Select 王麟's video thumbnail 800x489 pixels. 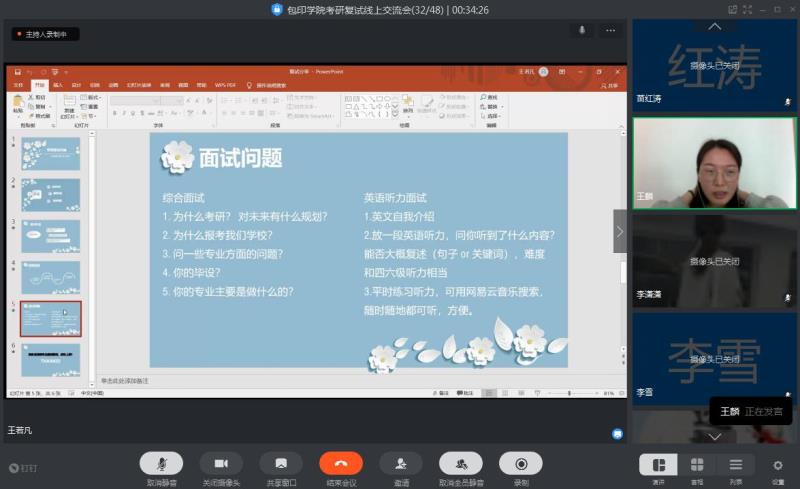pyautogui.click(x=714, y=163)
